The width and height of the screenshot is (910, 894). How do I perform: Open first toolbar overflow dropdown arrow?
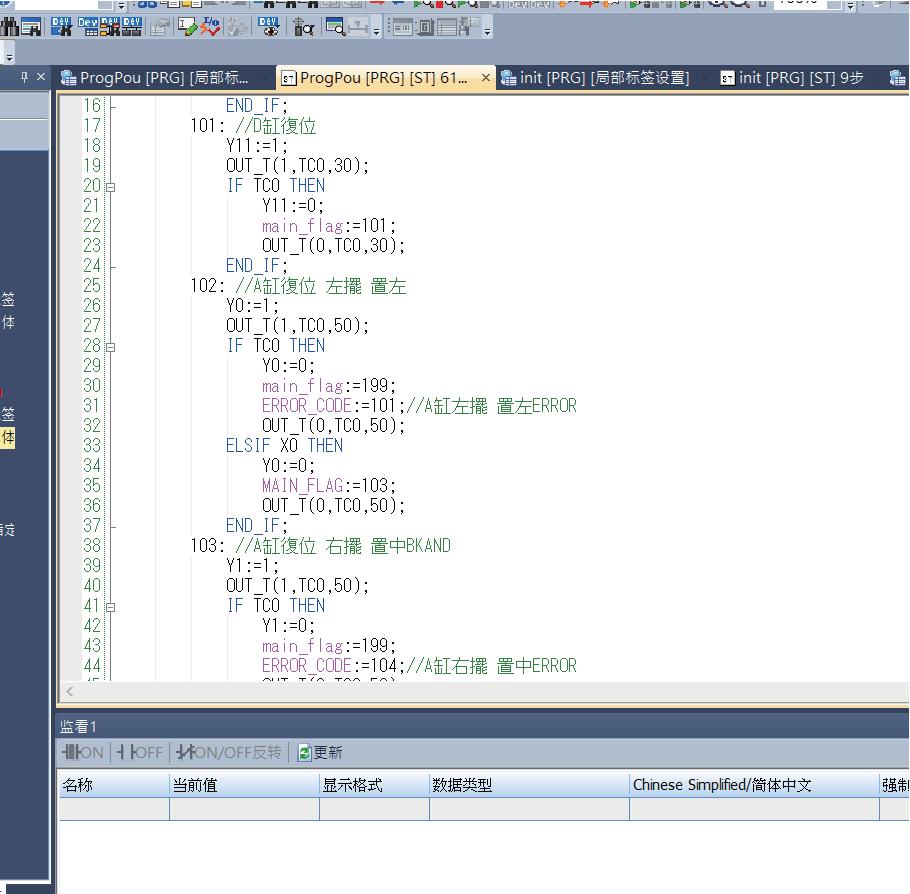tap(121, 6)
